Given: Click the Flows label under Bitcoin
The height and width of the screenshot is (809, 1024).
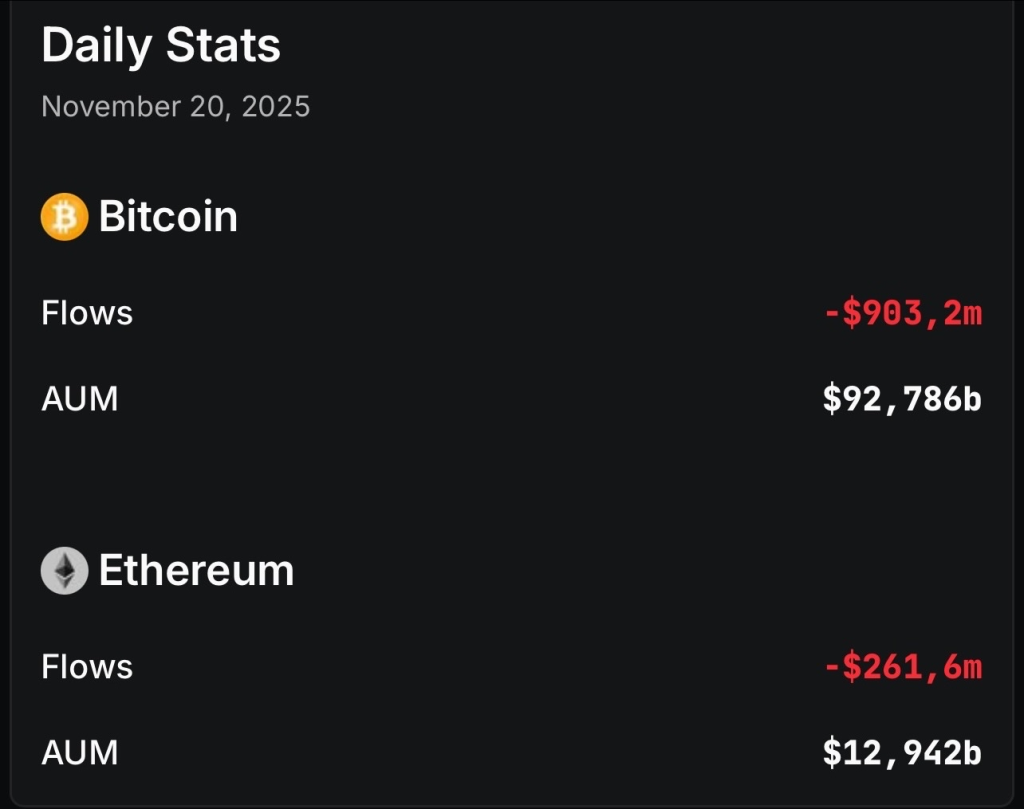Looking at the screenshot, I should [87, 313].
